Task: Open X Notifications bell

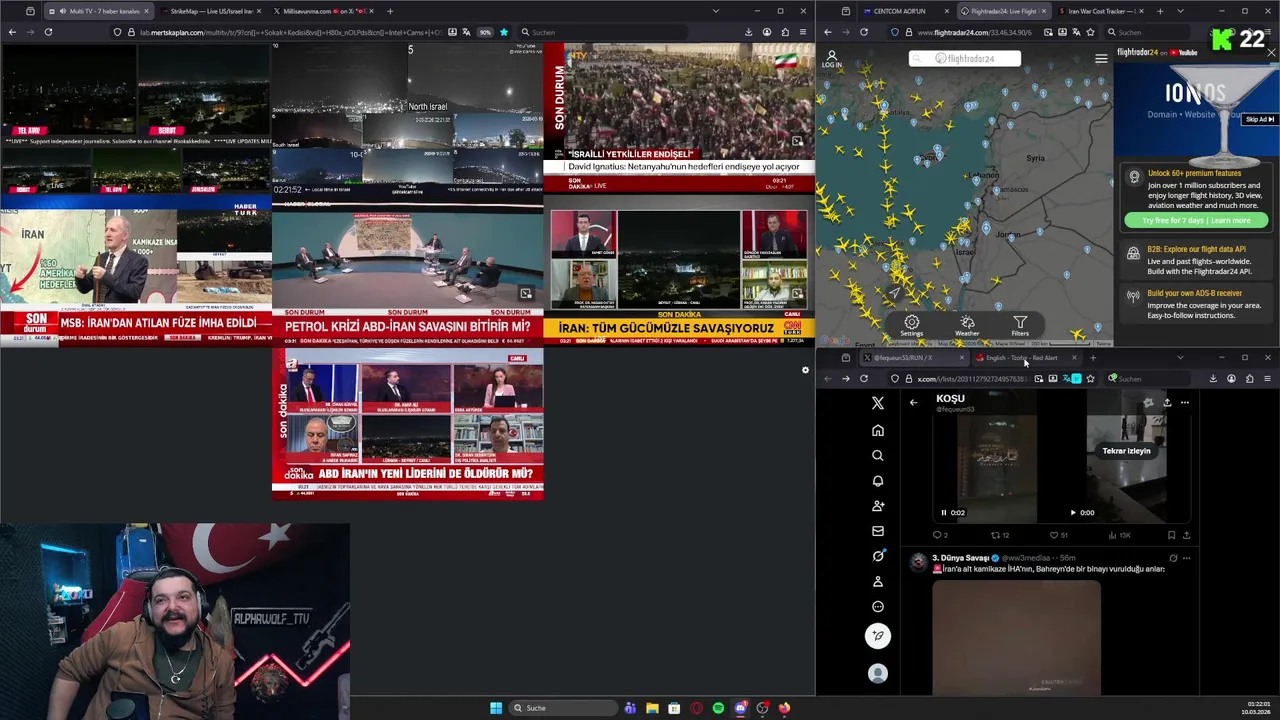Action: tap(878, 481)
